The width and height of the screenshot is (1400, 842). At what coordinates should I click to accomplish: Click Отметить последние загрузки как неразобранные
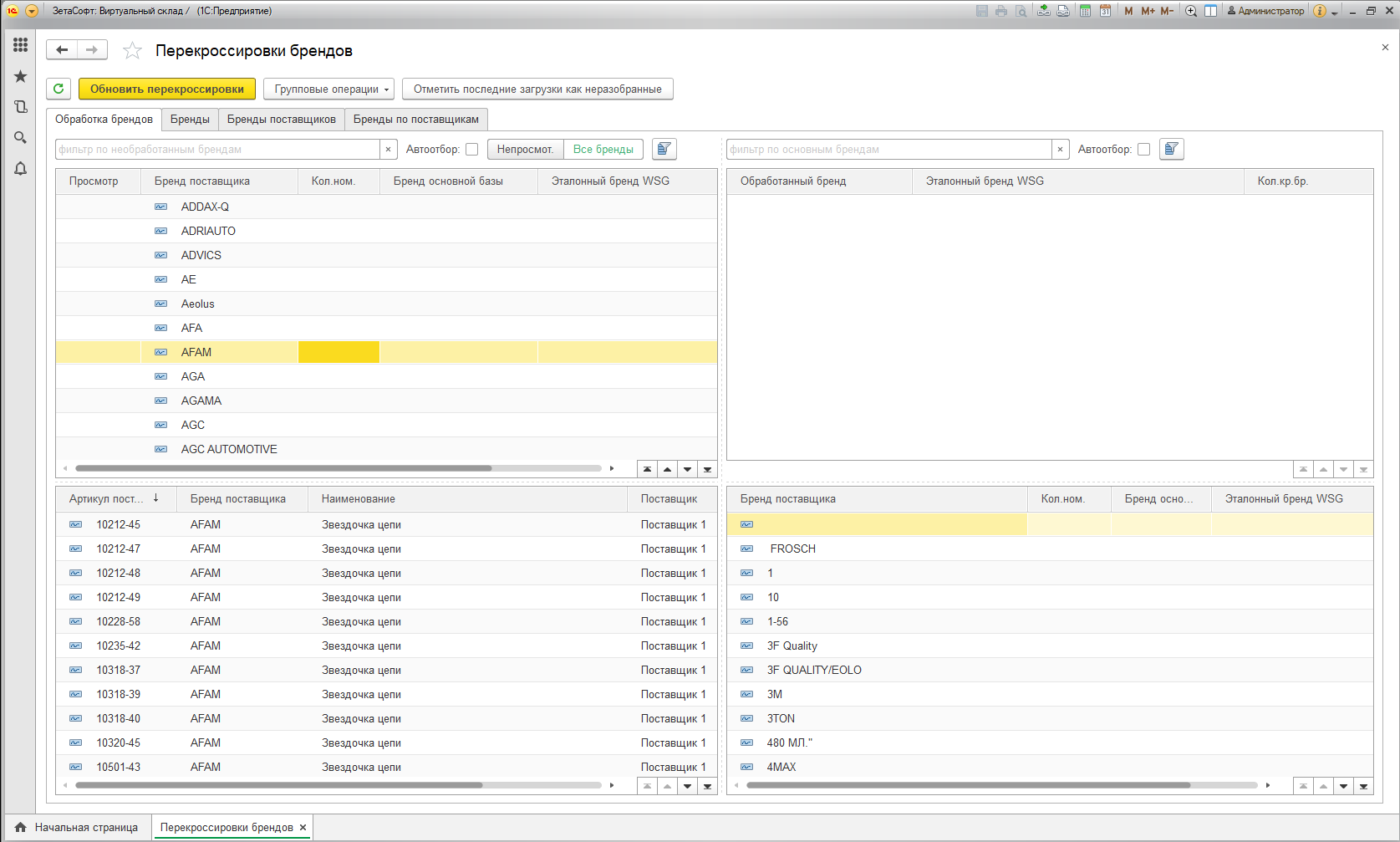click(x=537, y=89)
